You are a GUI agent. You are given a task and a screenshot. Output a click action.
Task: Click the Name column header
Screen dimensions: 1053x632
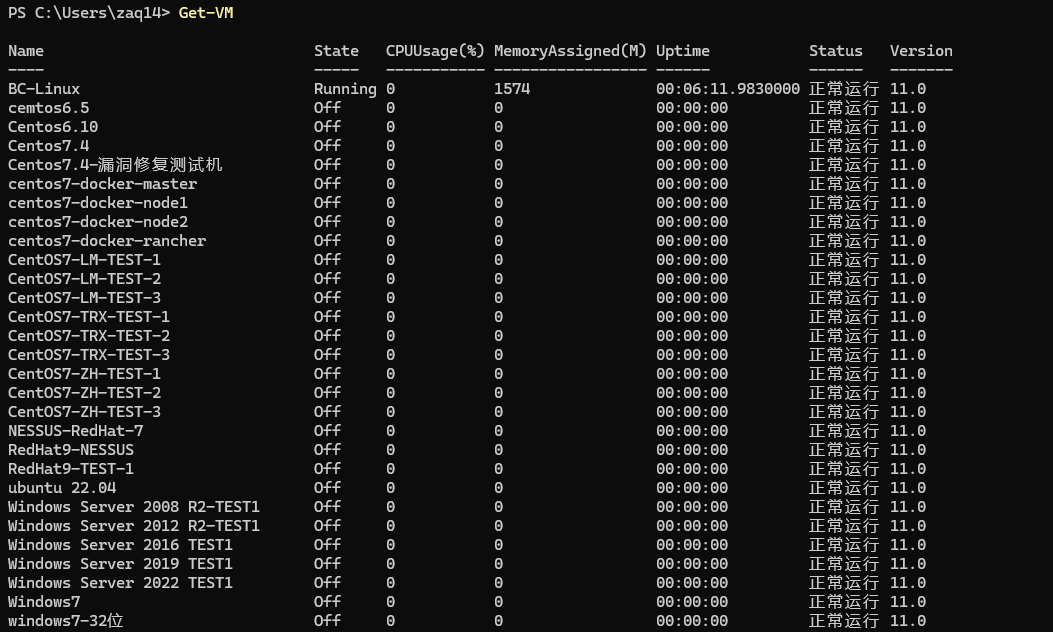(x=26, y=51)
